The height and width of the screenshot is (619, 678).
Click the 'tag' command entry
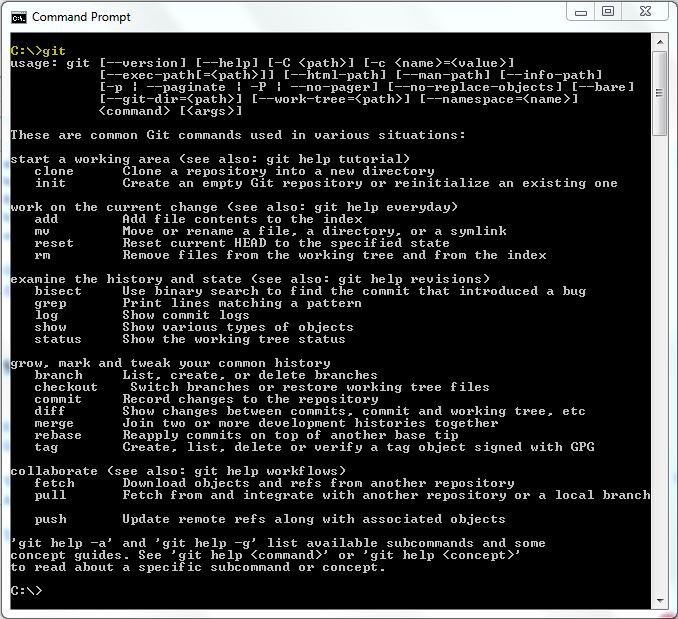click(x=46, y=447)
